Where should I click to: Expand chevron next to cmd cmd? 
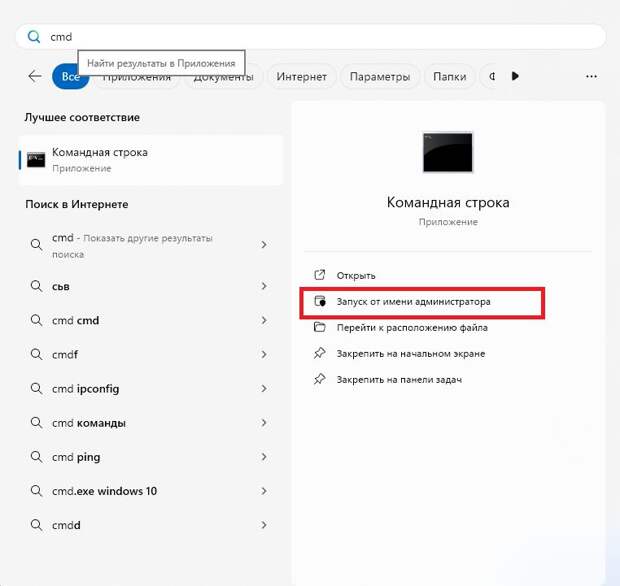[x=264, y=320]
